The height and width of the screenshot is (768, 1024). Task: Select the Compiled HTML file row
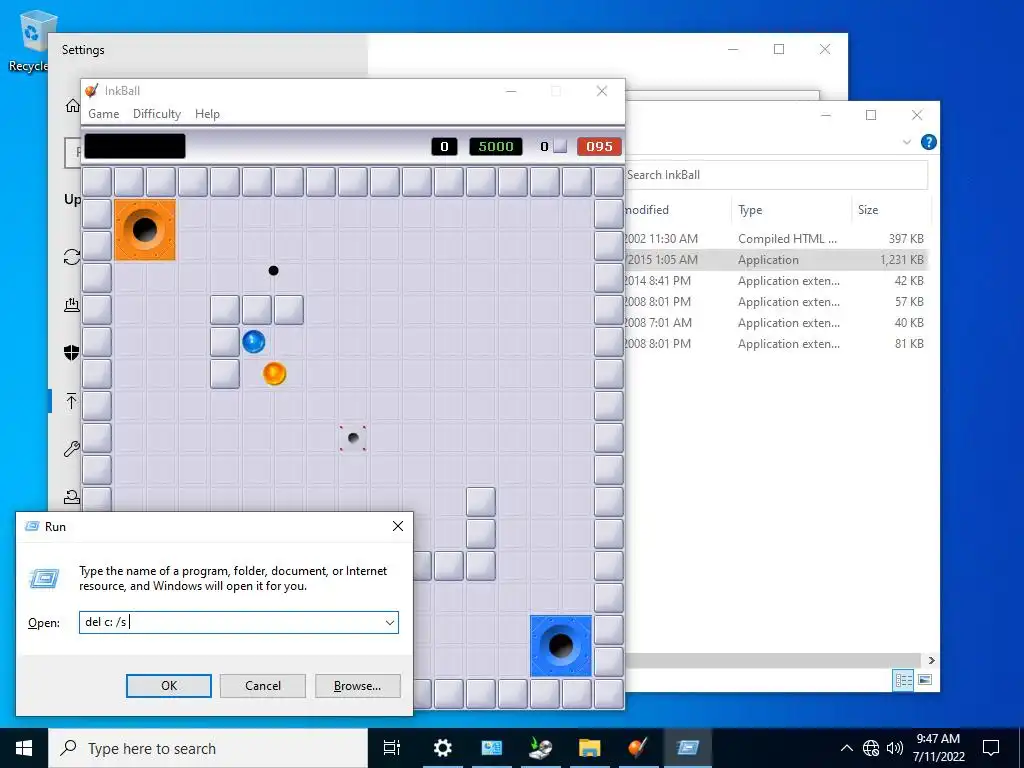(x=776, y=239)
